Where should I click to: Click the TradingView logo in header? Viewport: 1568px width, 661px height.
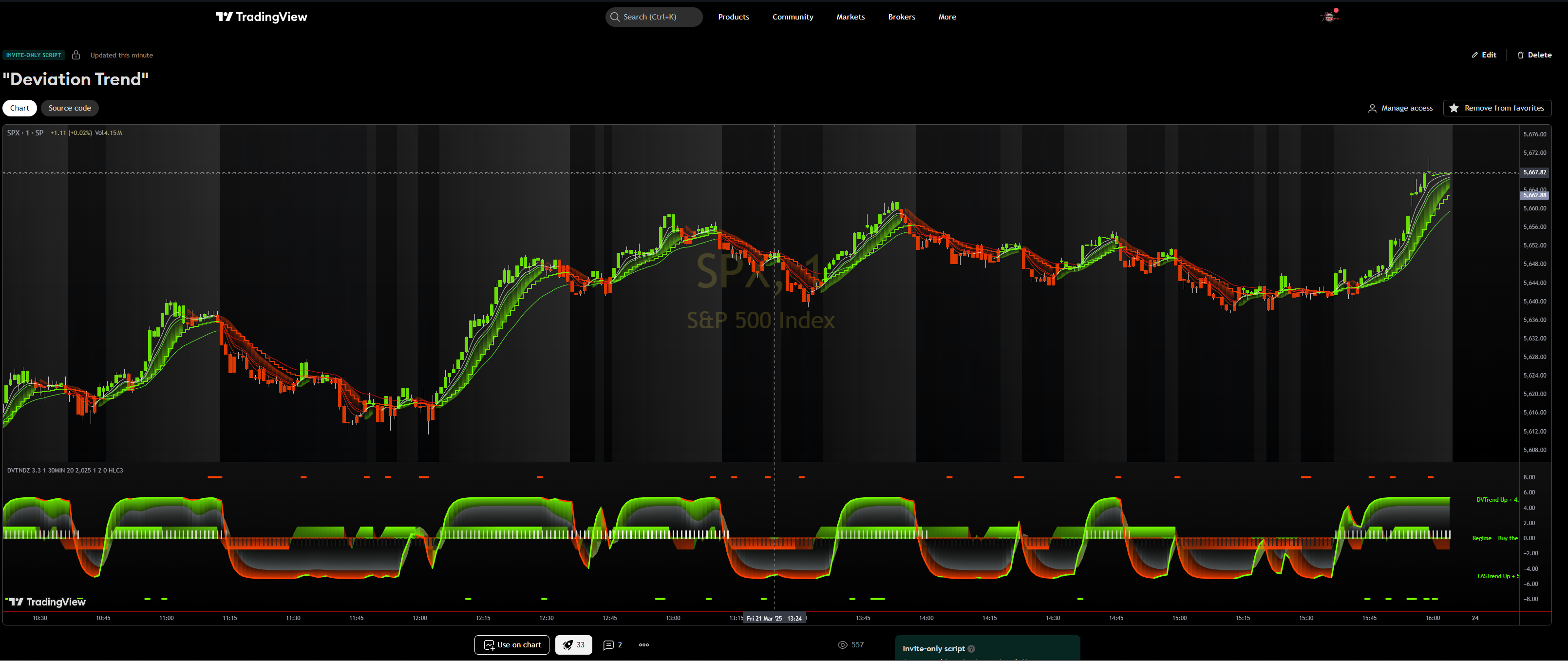tap(261, 17)
